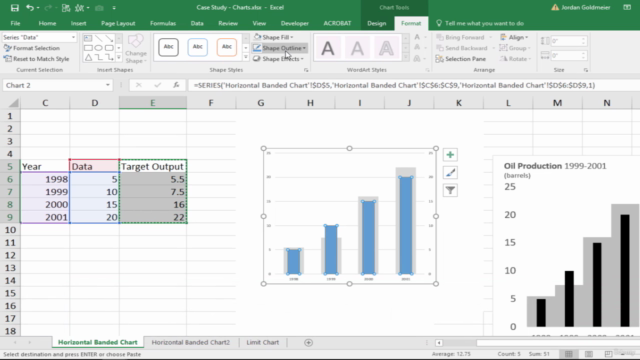Switch to the Horizontal Banded Chart2 sheet
The image size is (640, 360).
click(x=191, y=342)
